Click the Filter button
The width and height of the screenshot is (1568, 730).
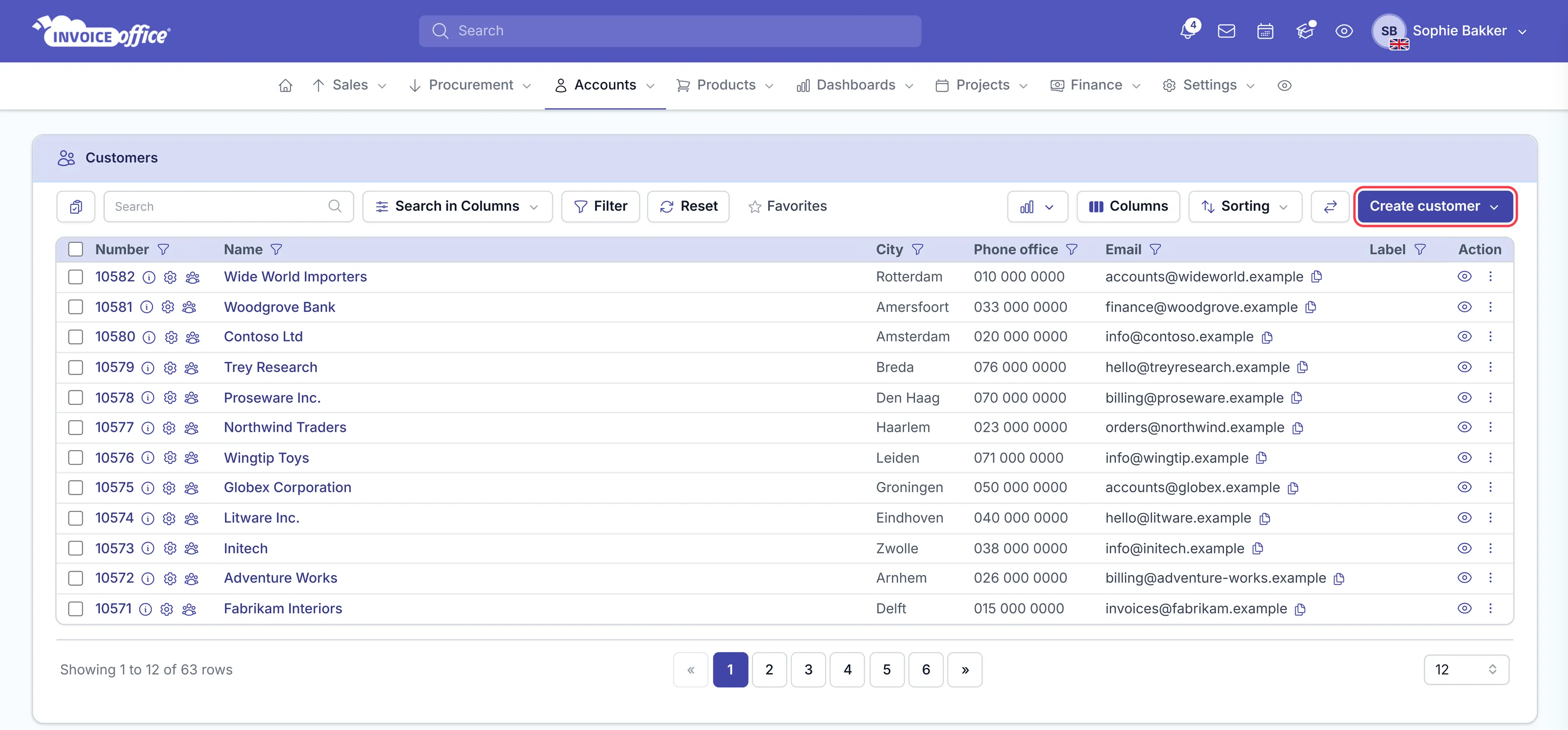point(600,206)
